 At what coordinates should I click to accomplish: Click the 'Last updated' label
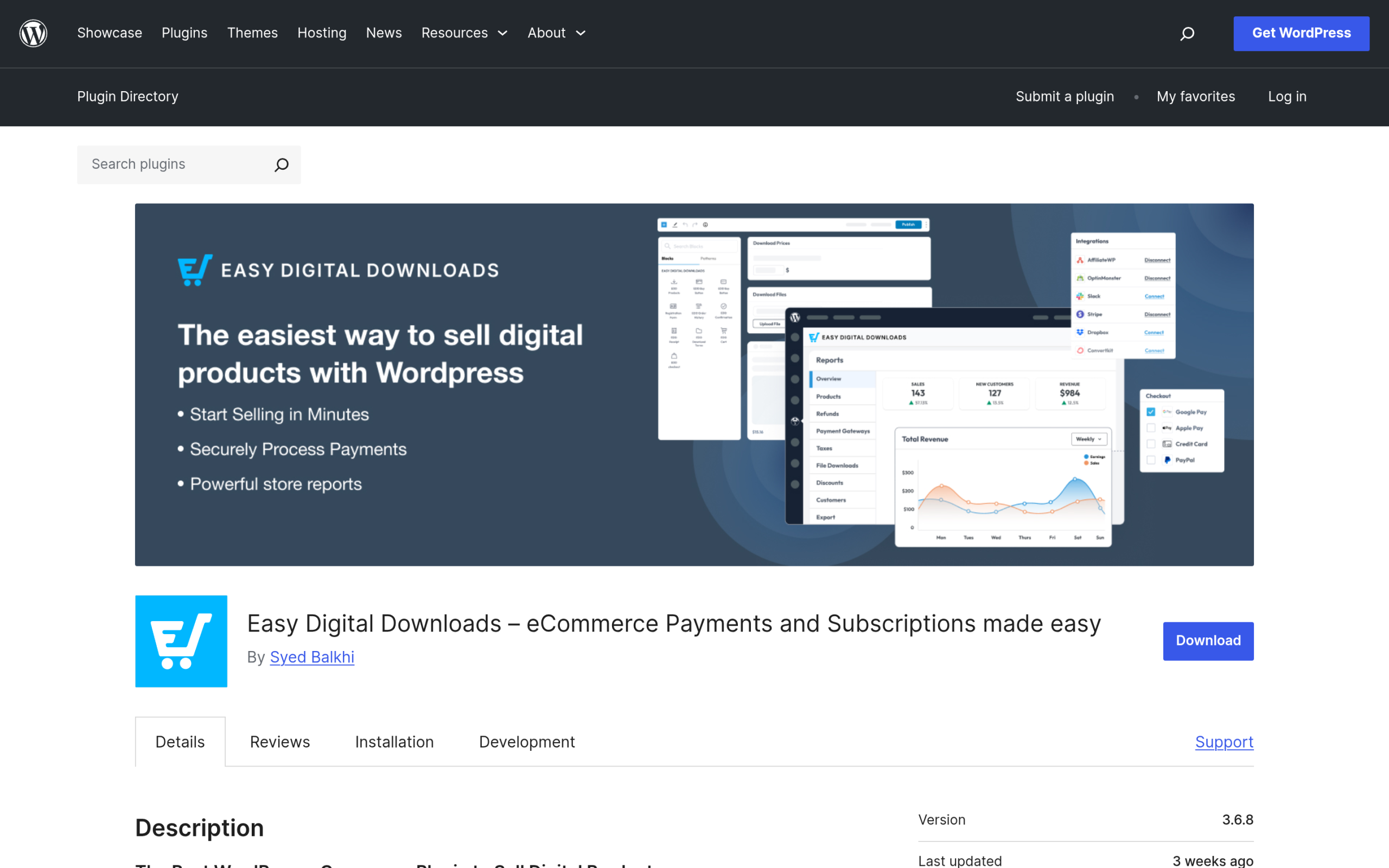(960, 860)
